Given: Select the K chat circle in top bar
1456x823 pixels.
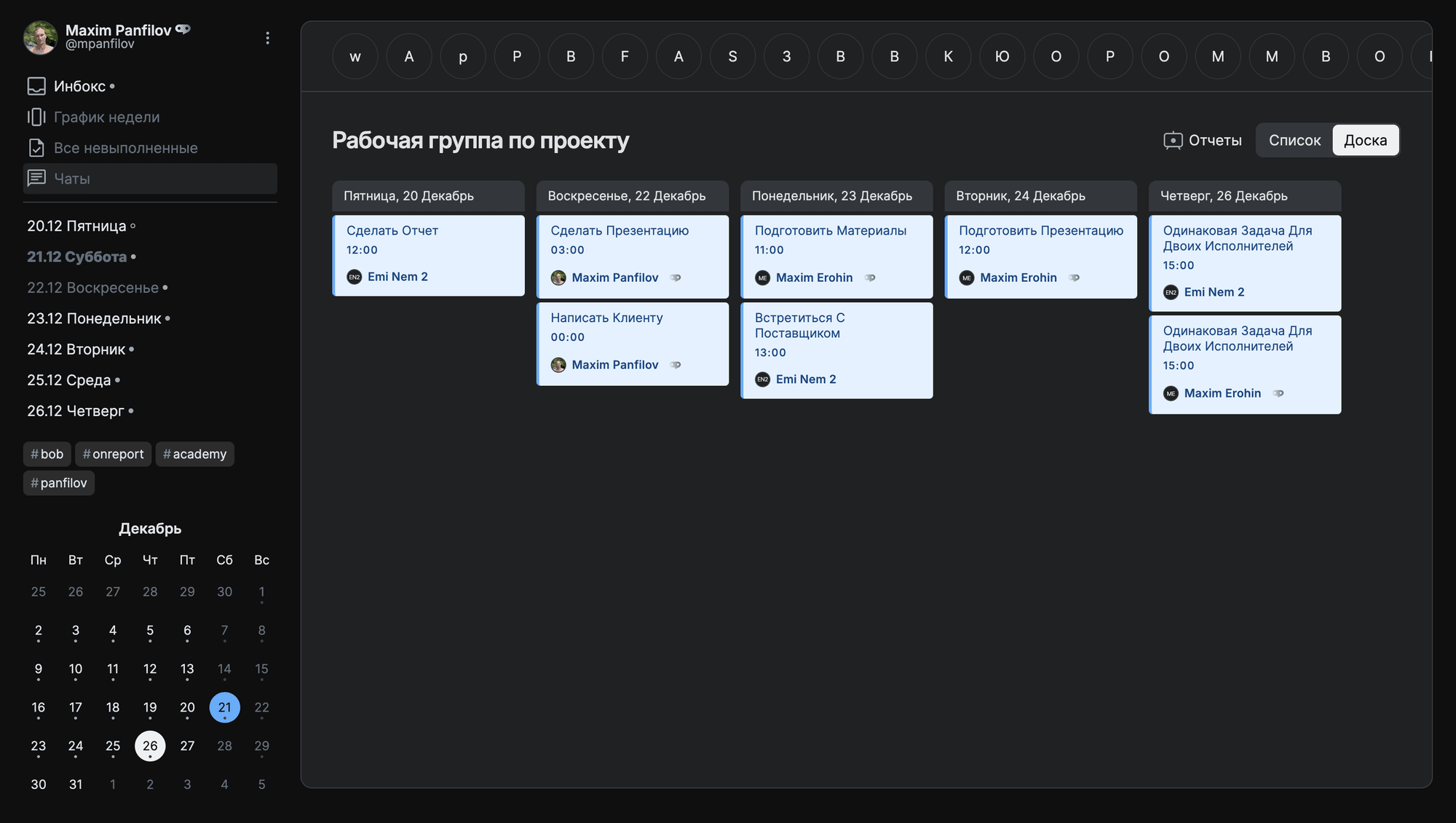Looking at the screenshot, I should pos(948,56).
